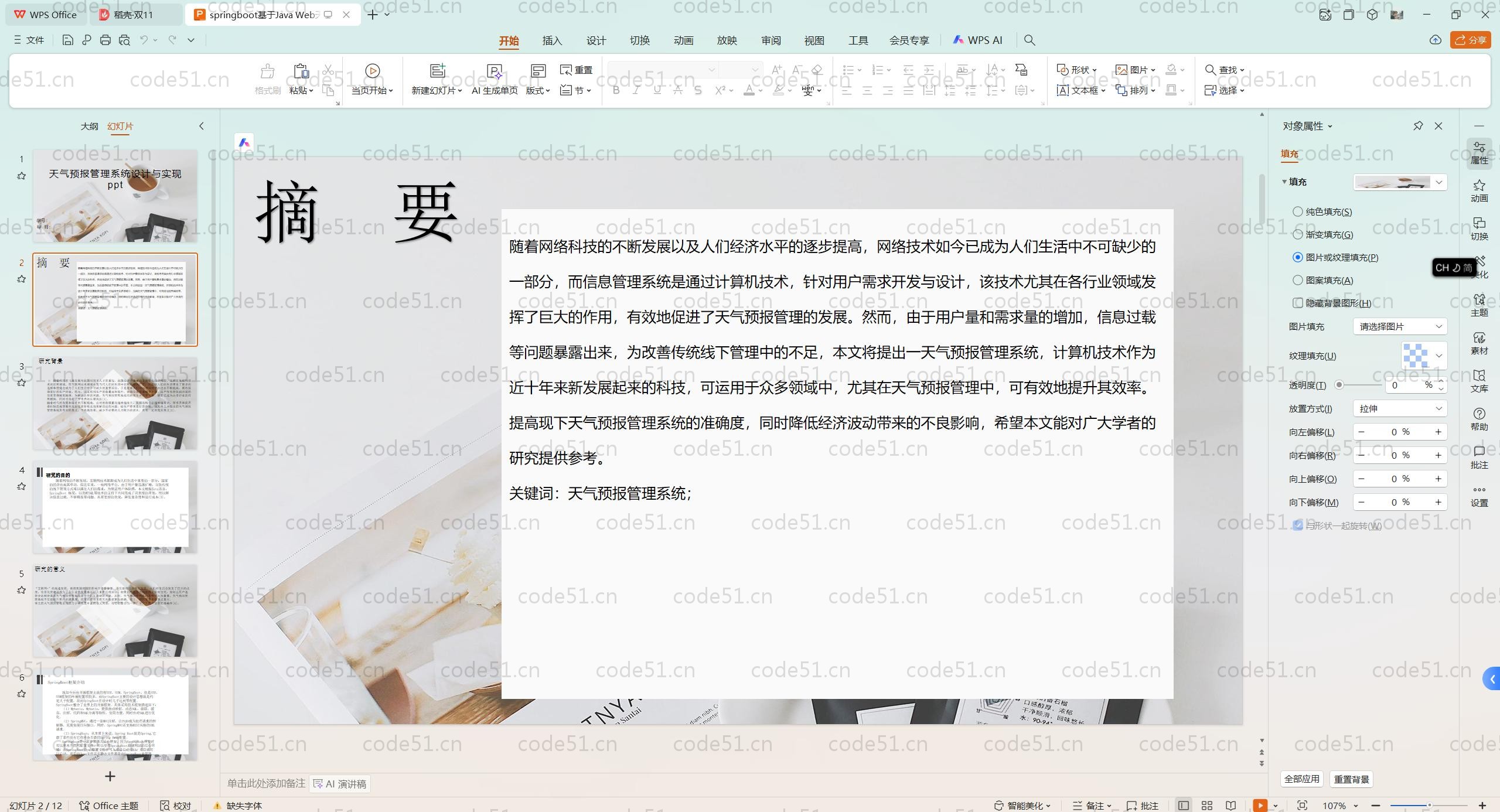Pin the Object Properties panel
1500x812 pixels.
(1418, 126)
